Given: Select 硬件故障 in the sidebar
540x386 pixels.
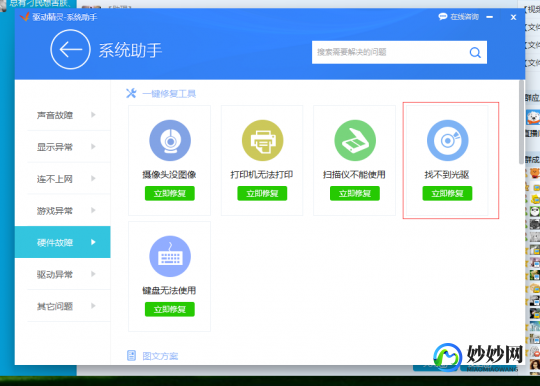Looking at the screenshot, I should click(x=62, y=242).
